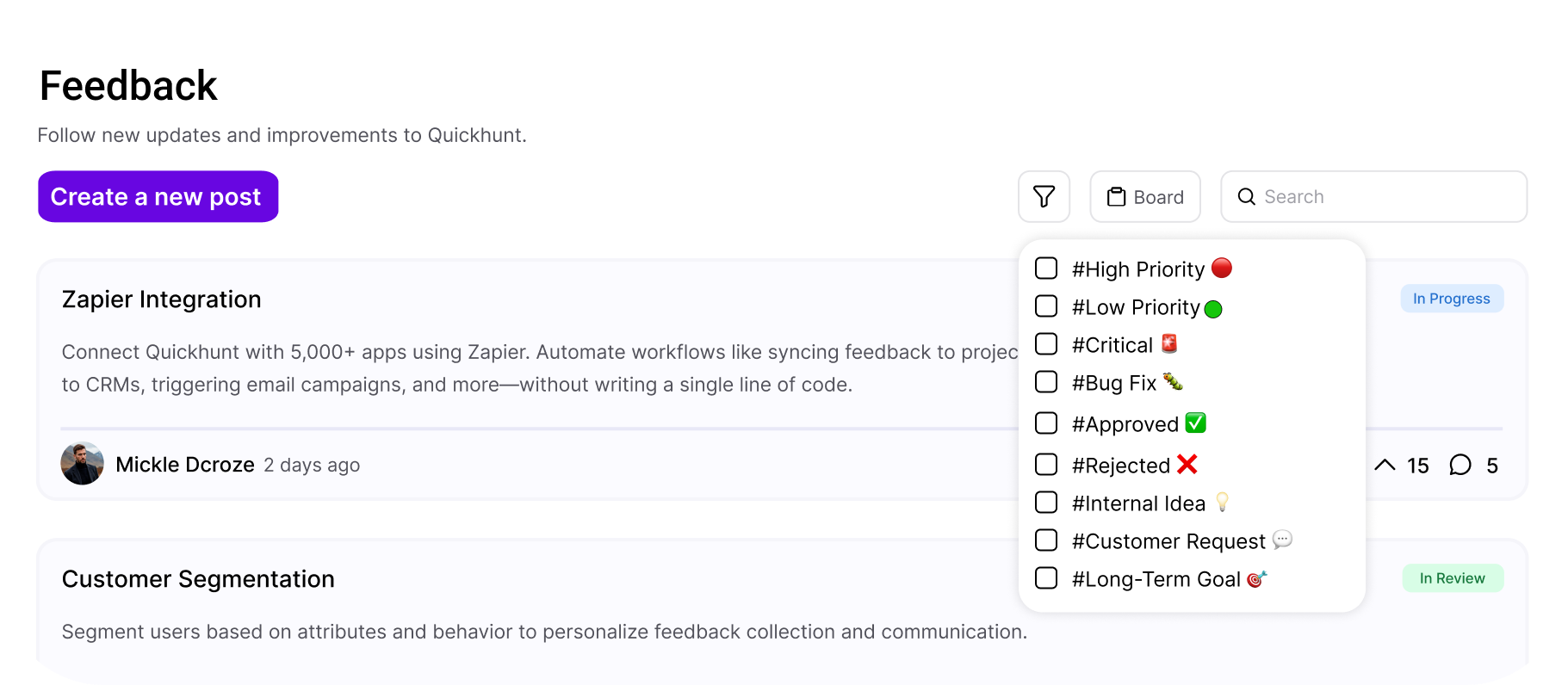Open comments bubble on Zapier Integration

[1460, 466]
